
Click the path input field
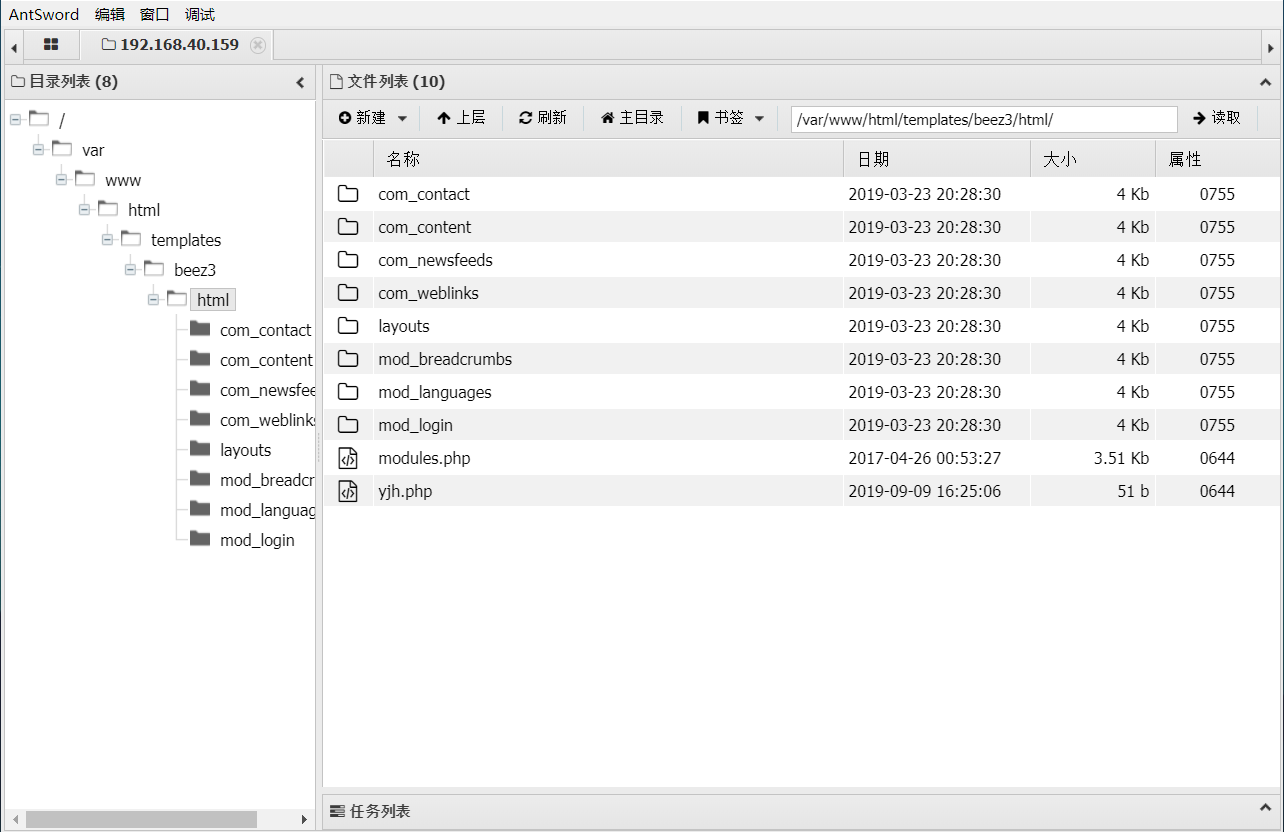(x=984, y=119)
